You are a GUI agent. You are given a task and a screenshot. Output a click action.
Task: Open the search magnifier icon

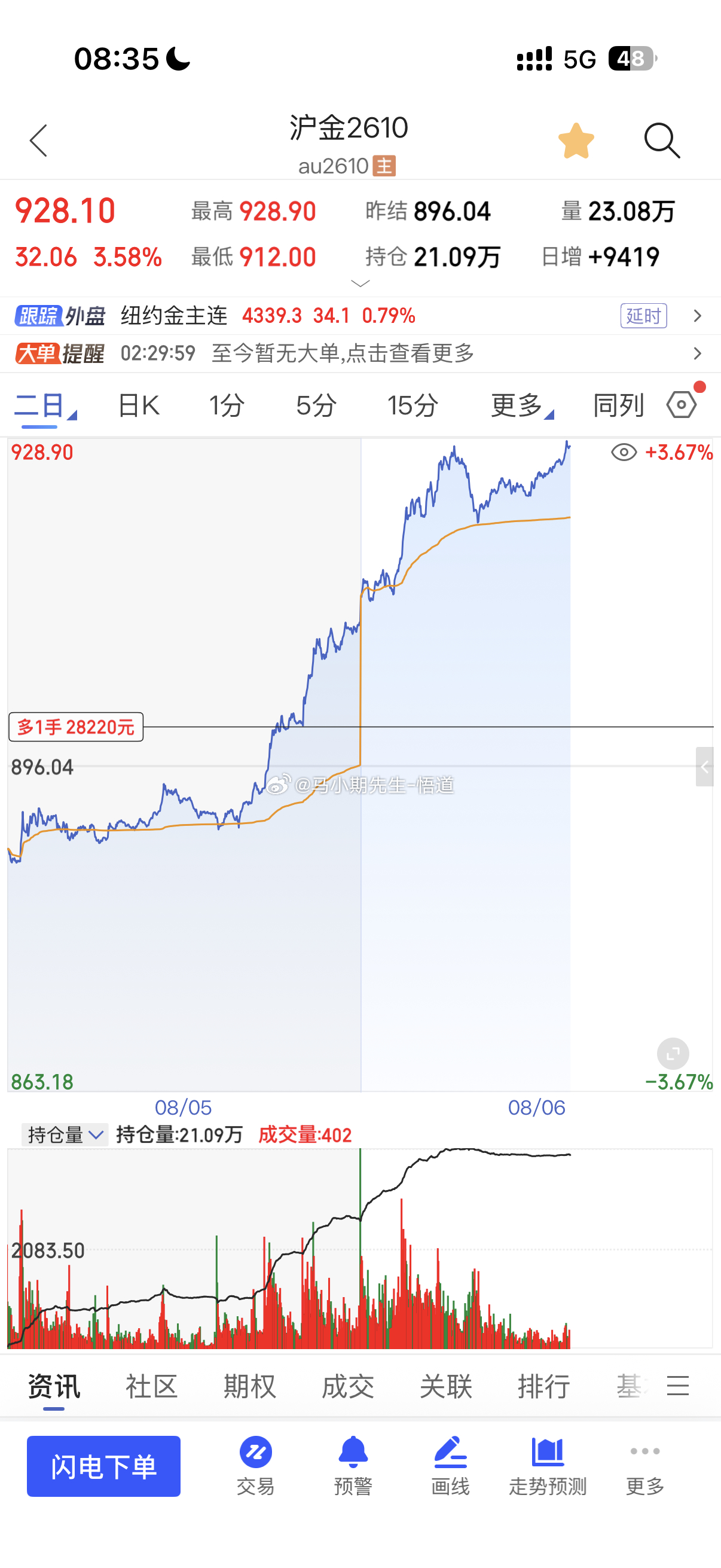click(x=662, y=141)
